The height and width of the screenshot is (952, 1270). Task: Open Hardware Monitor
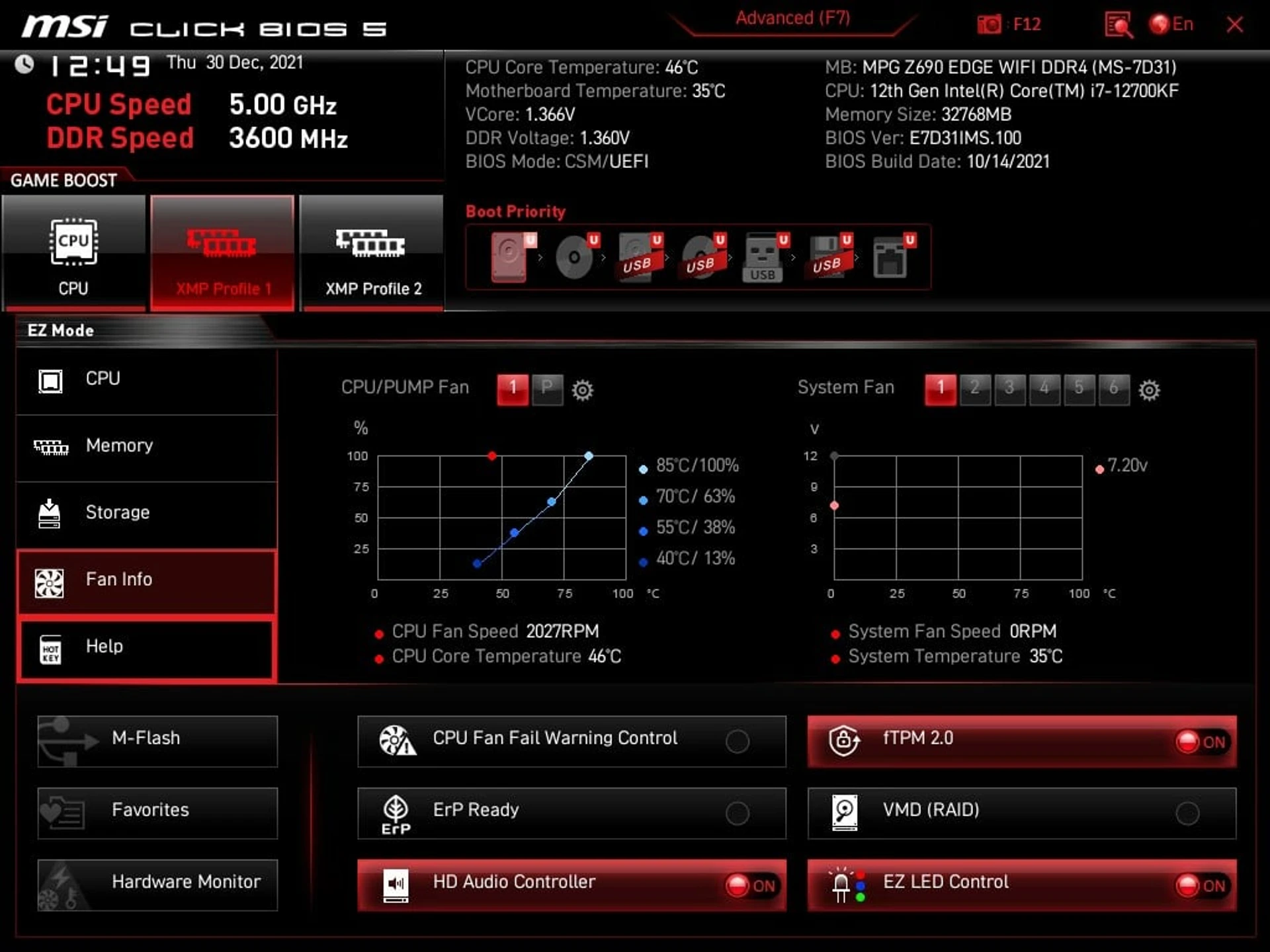tap(157, 885)
